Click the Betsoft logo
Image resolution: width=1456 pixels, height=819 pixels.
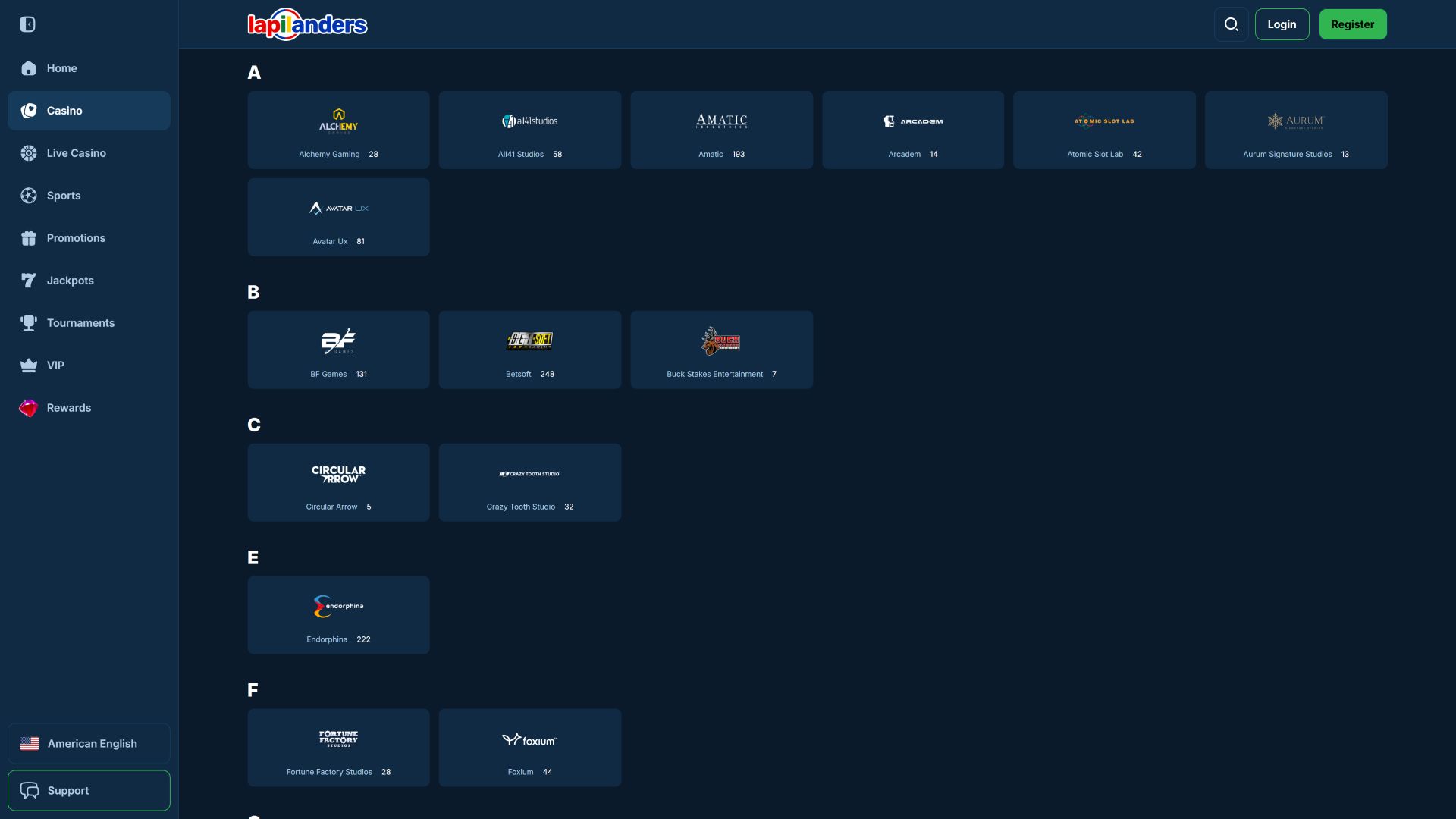530,341
